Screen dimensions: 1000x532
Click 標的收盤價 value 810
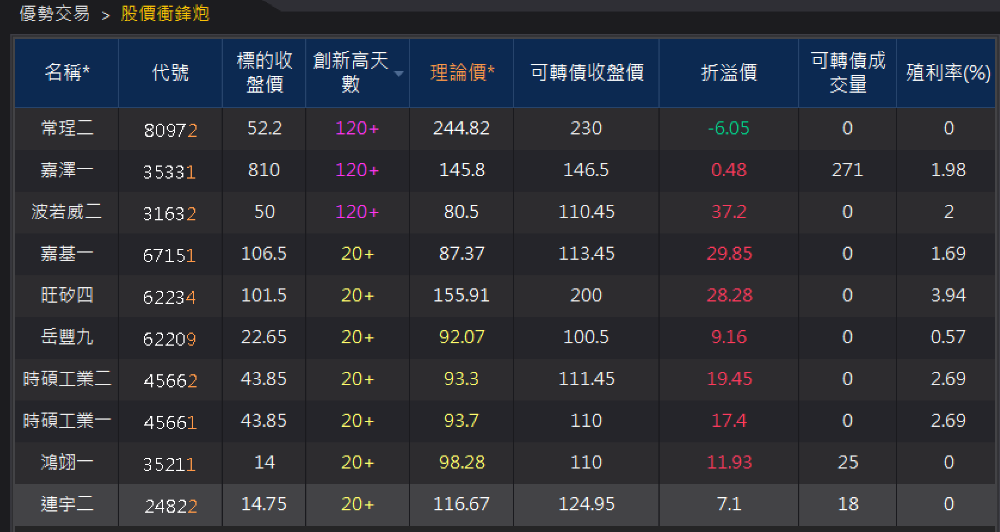click(x=264, y=170)
